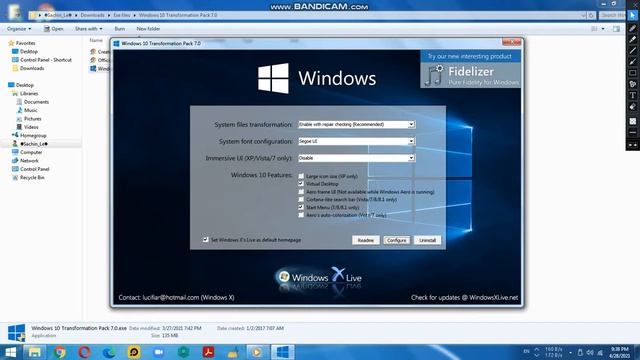Open Zoom from the taskbar

[159, 352]
